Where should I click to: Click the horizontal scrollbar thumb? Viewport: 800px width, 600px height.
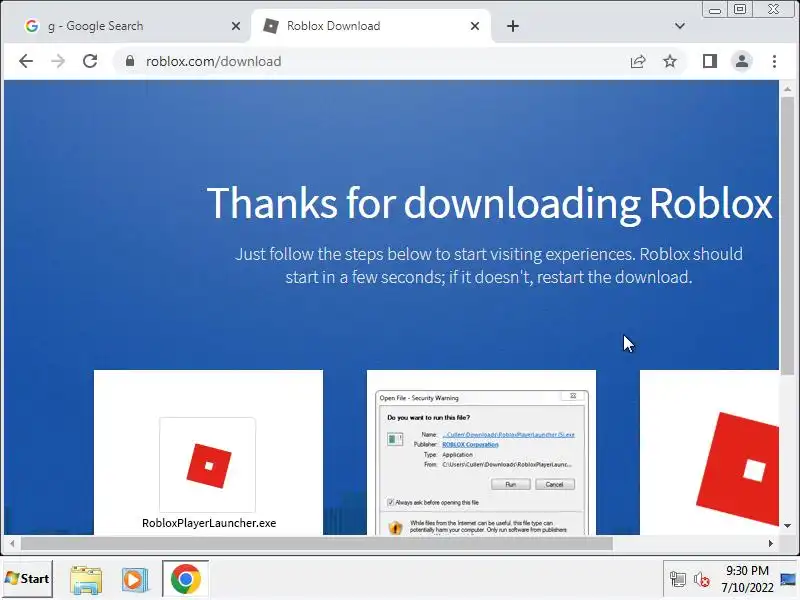(316, 544)
